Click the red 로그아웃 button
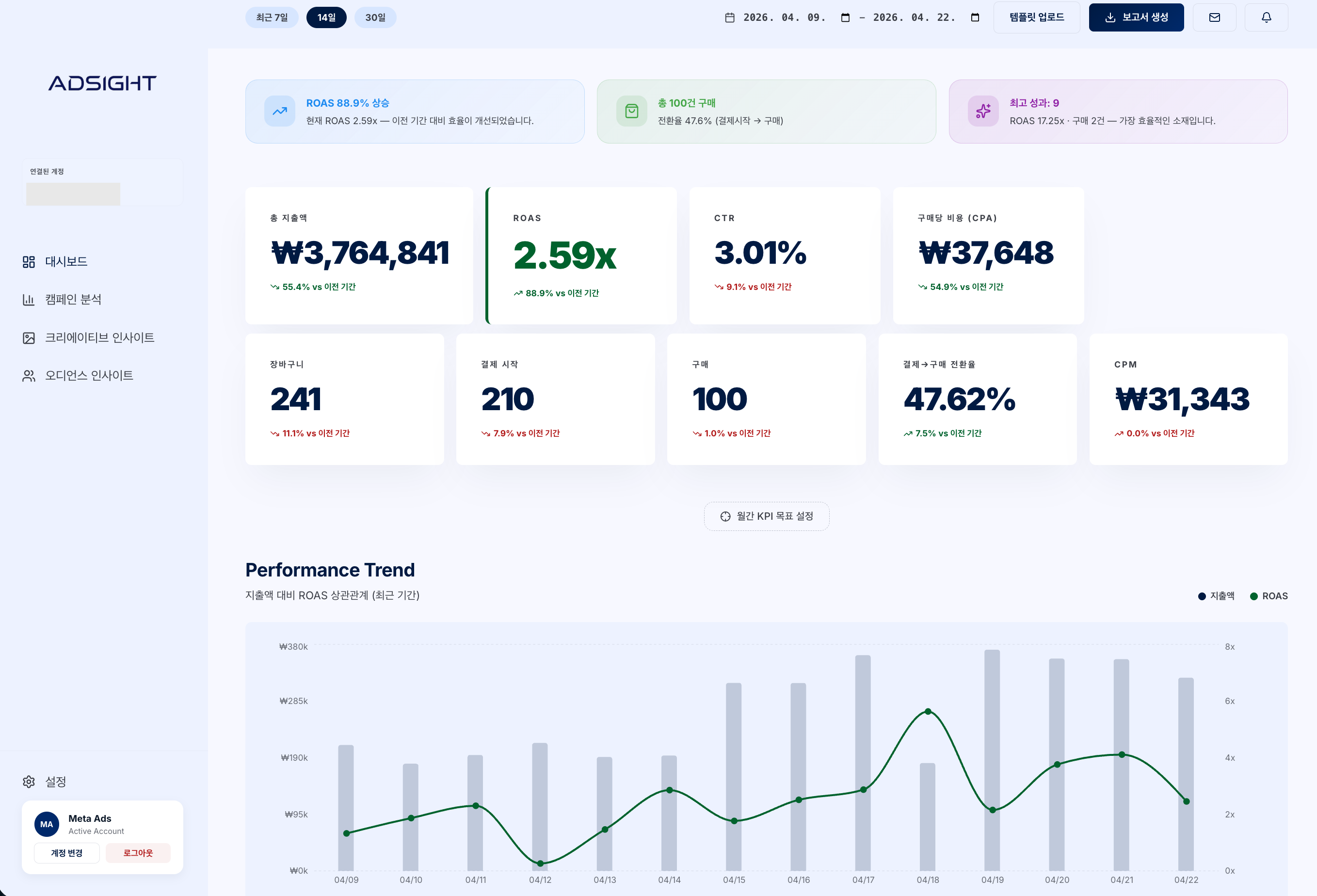 (x=138, y=853)
